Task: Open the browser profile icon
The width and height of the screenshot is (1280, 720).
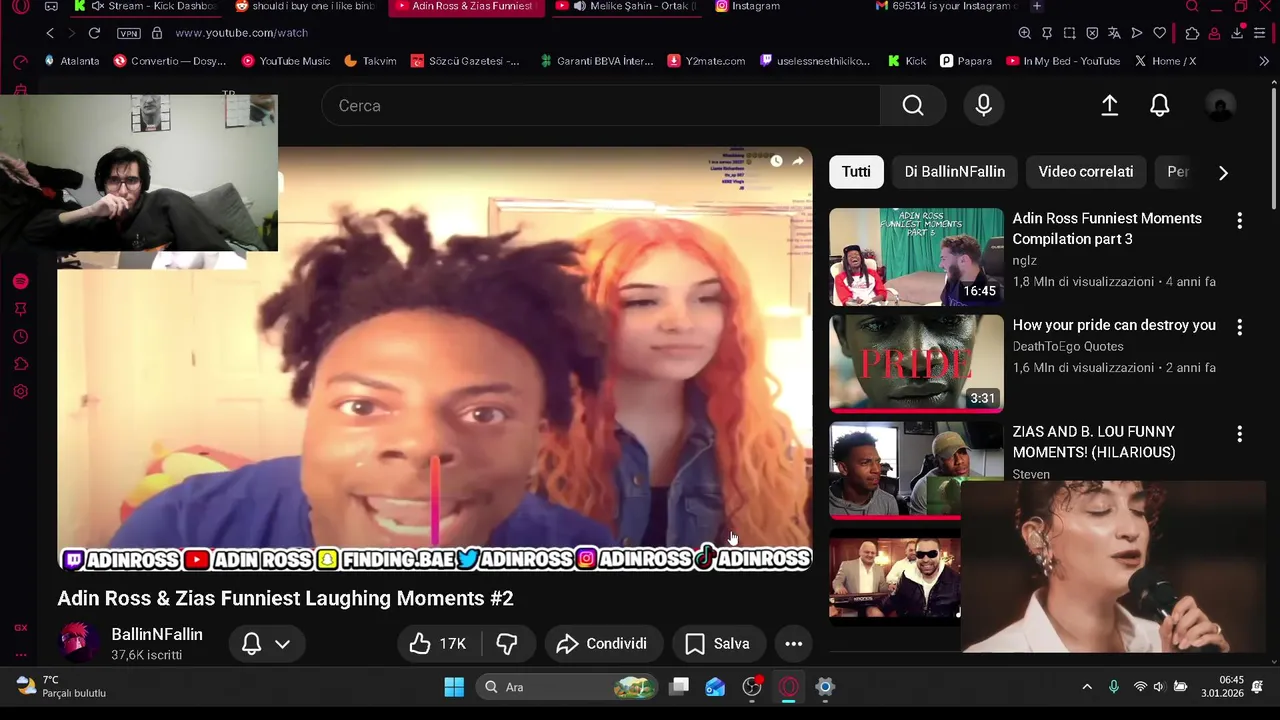Action: pos(1214,33)
